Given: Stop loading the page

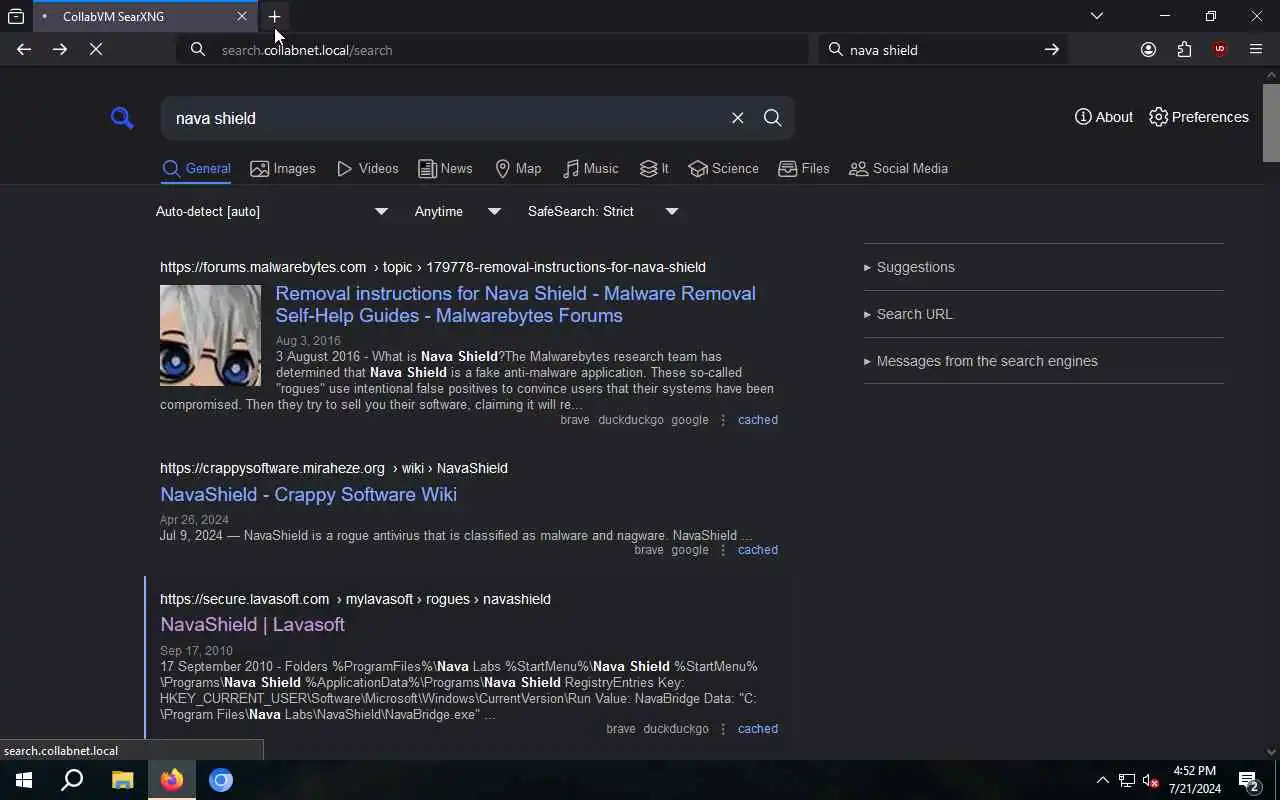Looking at the screenshot, I should [96, 49].
